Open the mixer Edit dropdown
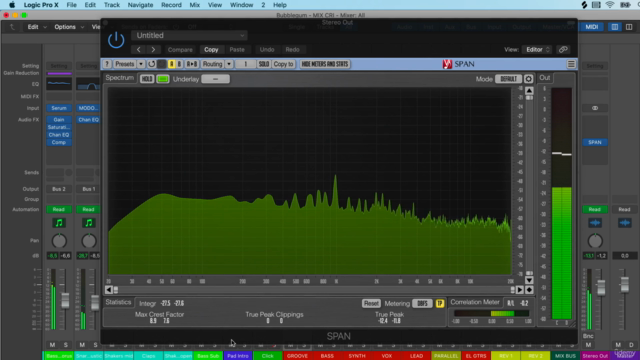This screenshot has height=360, width=640. pyautogui.click(x=37, y=27)
